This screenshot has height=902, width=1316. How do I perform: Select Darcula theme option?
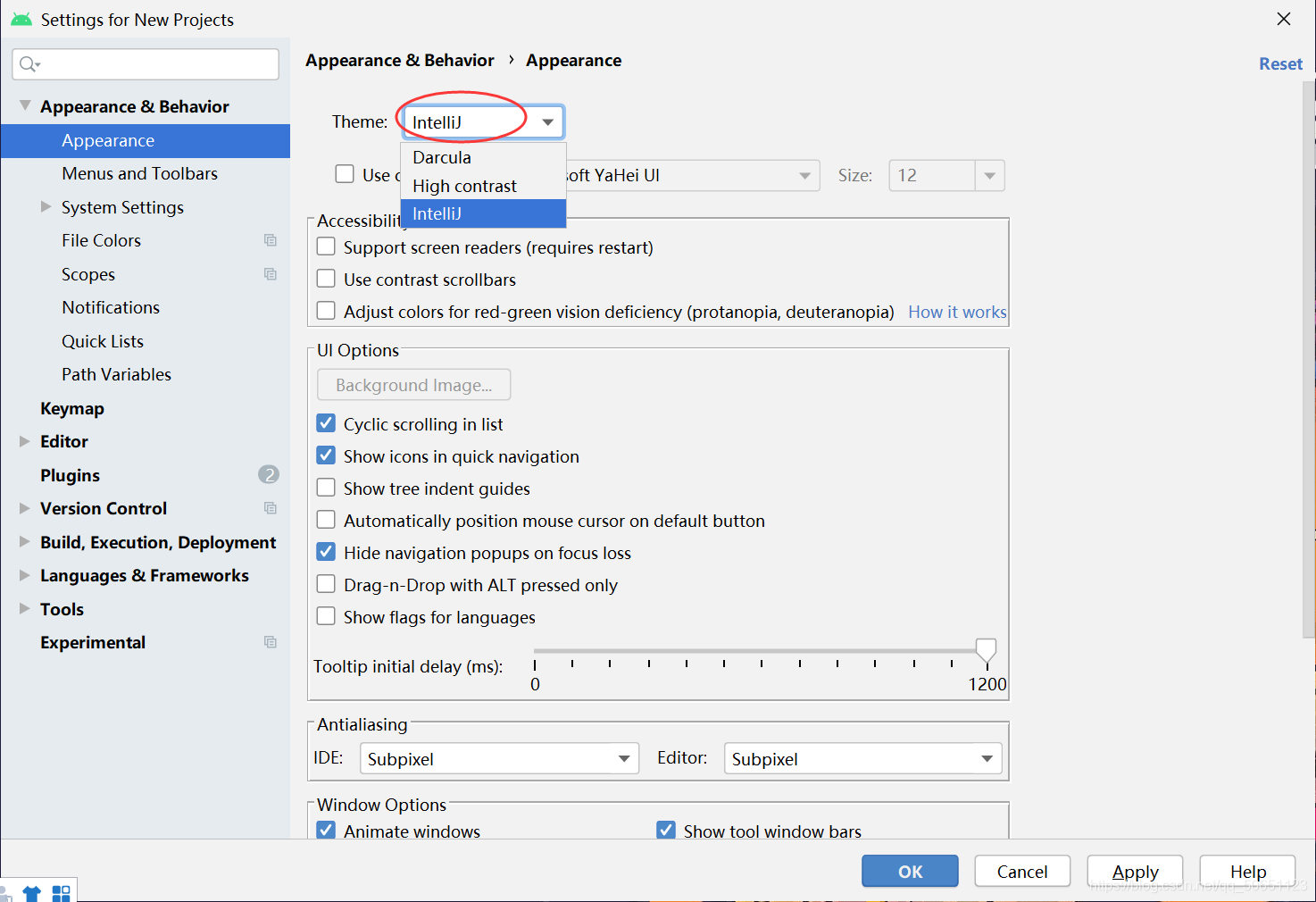tap(483, 157)
